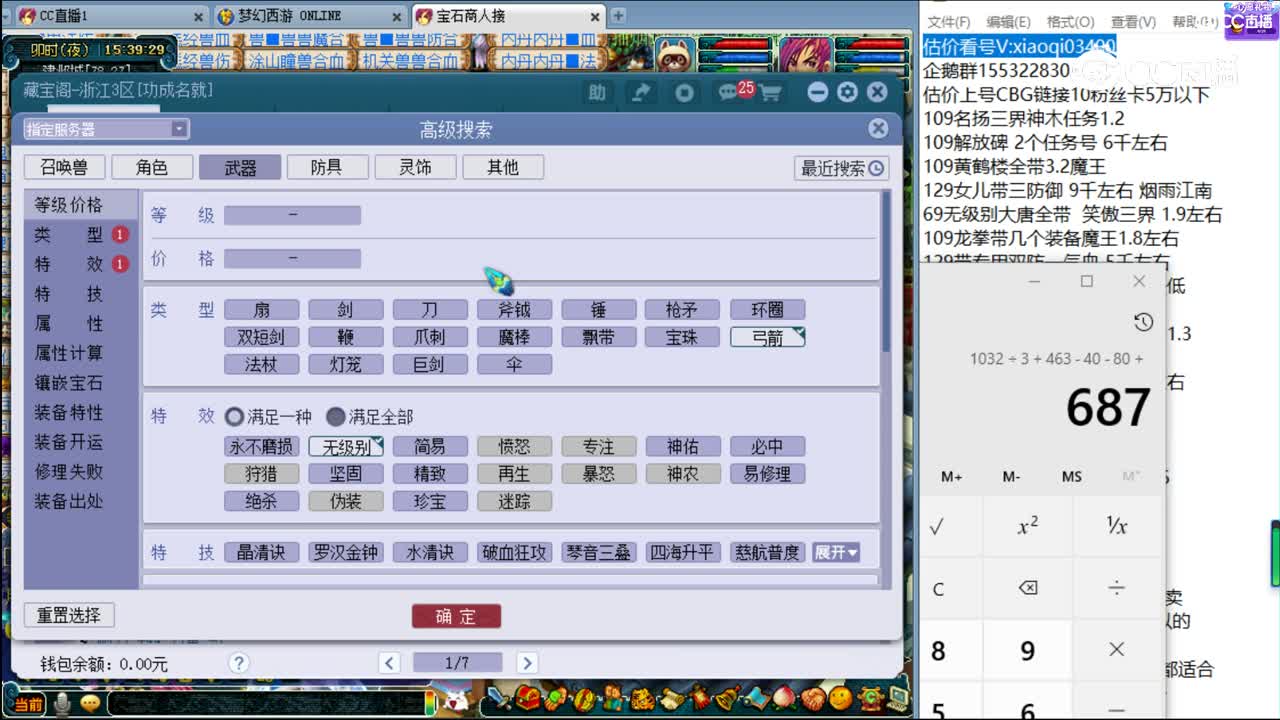Click the 确定 confirm button

pyautogui.click(x=456, y=616)
